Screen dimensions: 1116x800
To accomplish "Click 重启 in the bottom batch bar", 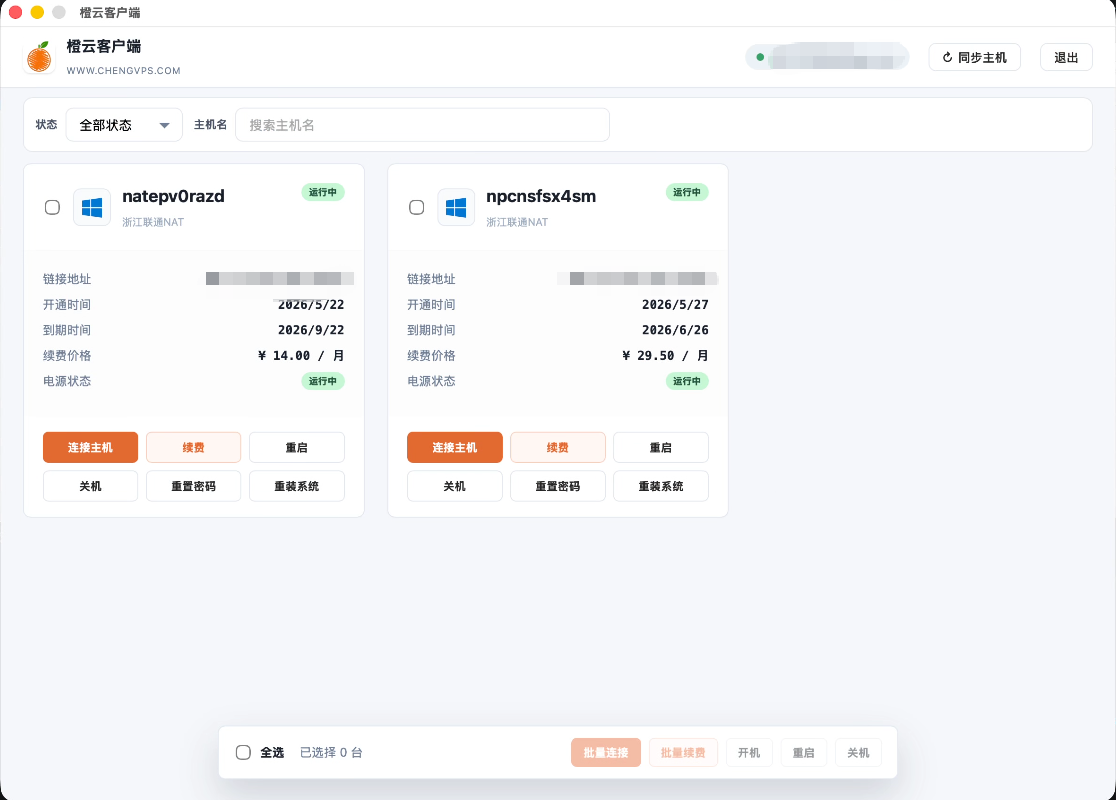I will coord(804,752).
